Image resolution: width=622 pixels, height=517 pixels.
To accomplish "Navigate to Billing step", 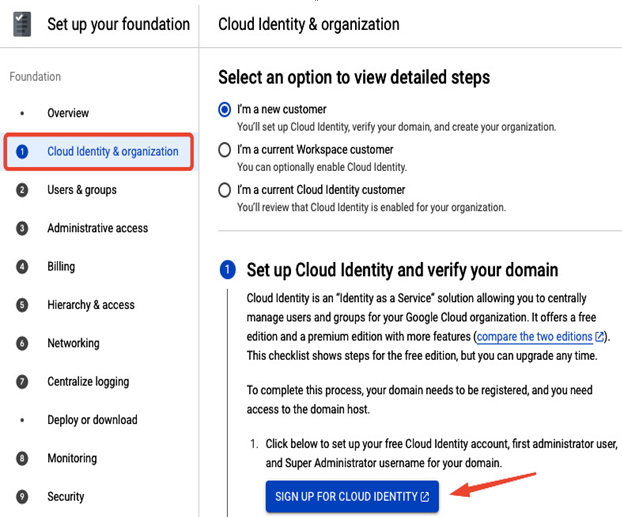I will 61,267.
